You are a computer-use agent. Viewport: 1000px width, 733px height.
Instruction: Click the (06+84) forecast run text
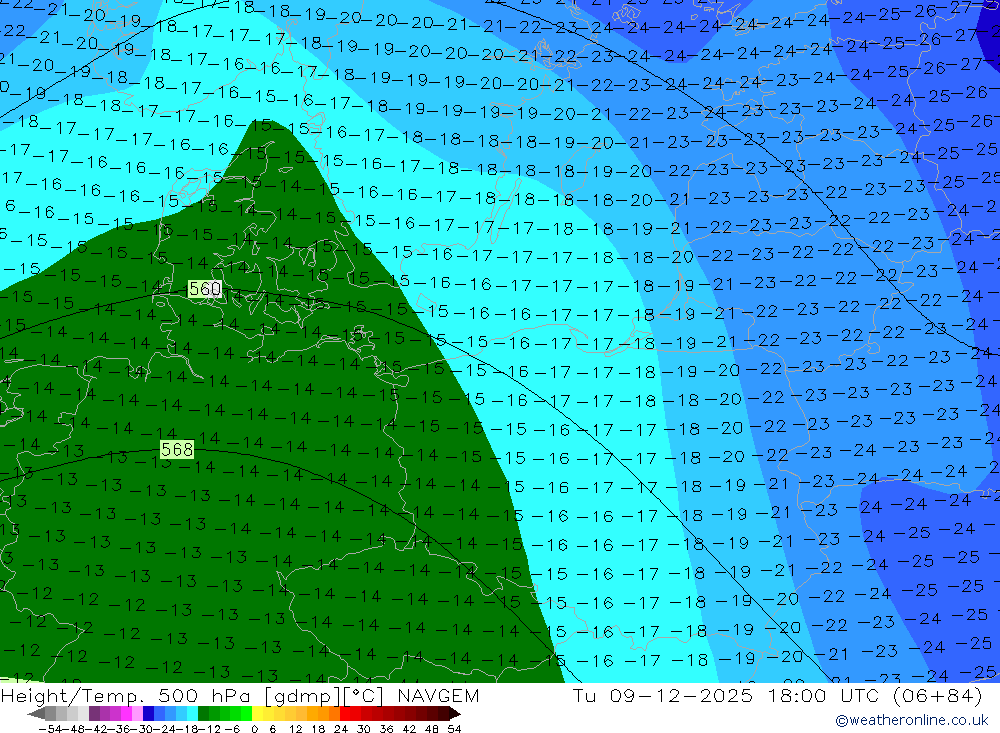pos(938,695)
